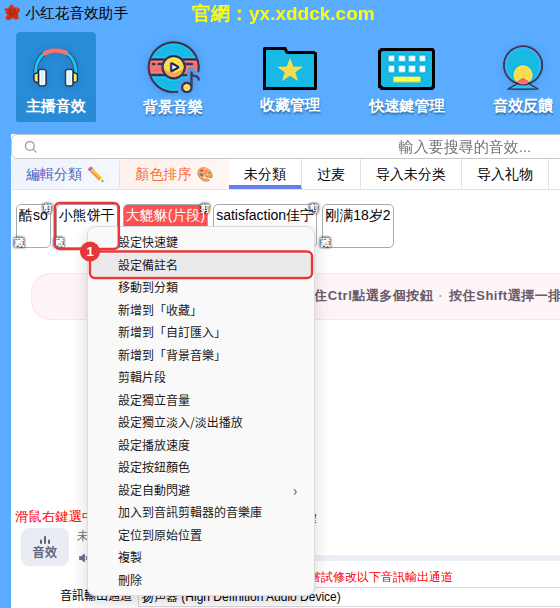Open 收藏管理 star folder
This screenshot has height=608, width=560.
(x=290, y=80)
